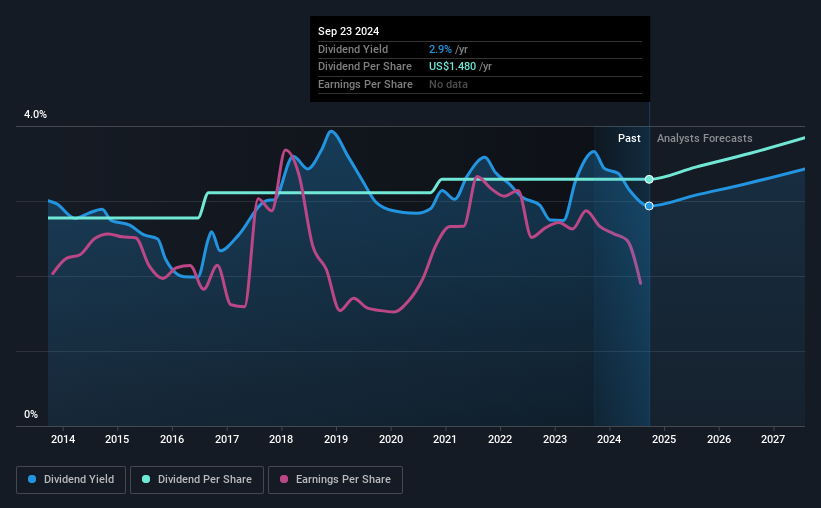Click the Past region label
This screenshot has height=508, width=821.
click(629, 138)
